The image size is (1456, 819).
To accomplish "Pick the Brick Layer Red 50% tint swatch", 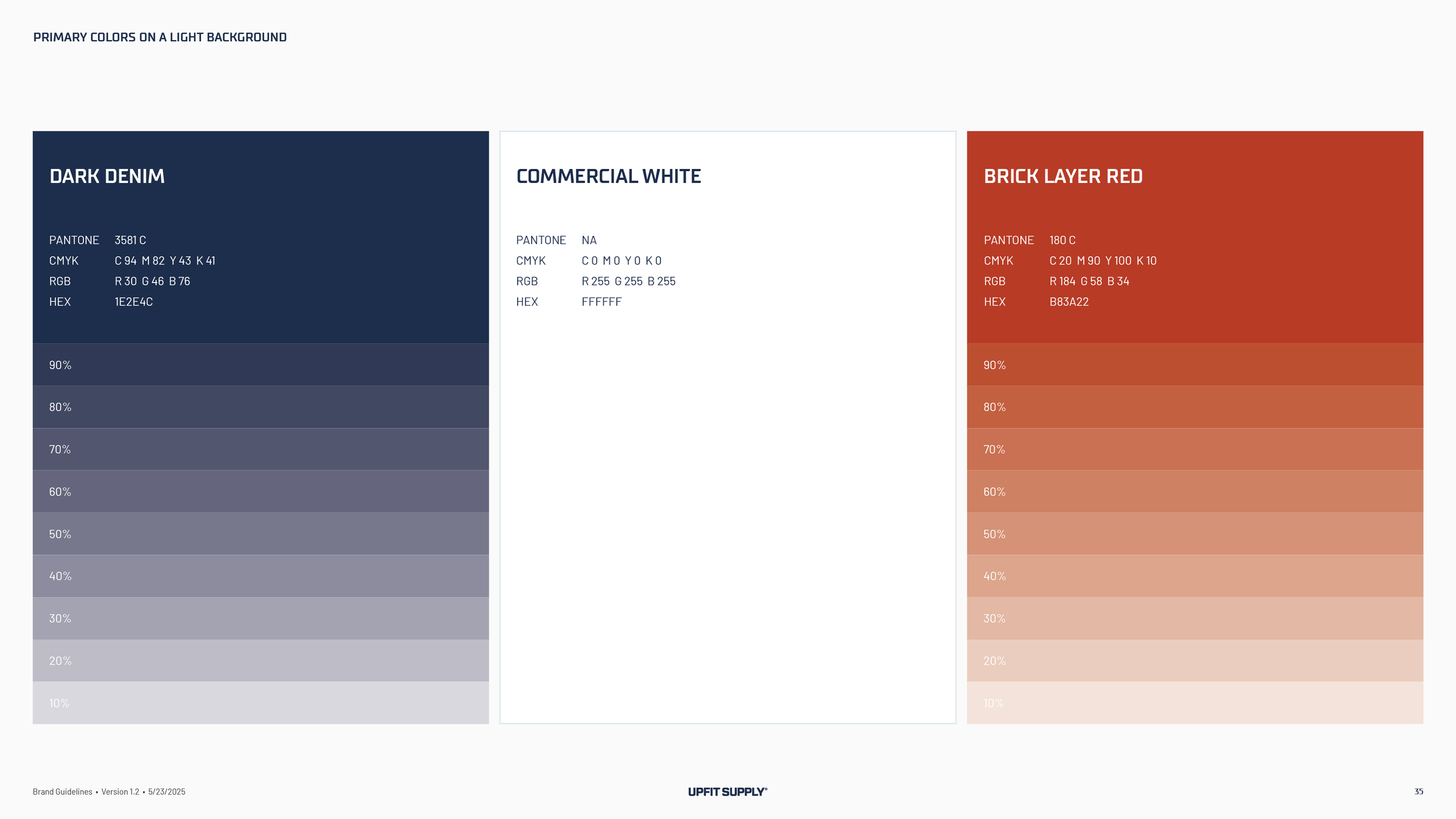I will coord(1195,534).
